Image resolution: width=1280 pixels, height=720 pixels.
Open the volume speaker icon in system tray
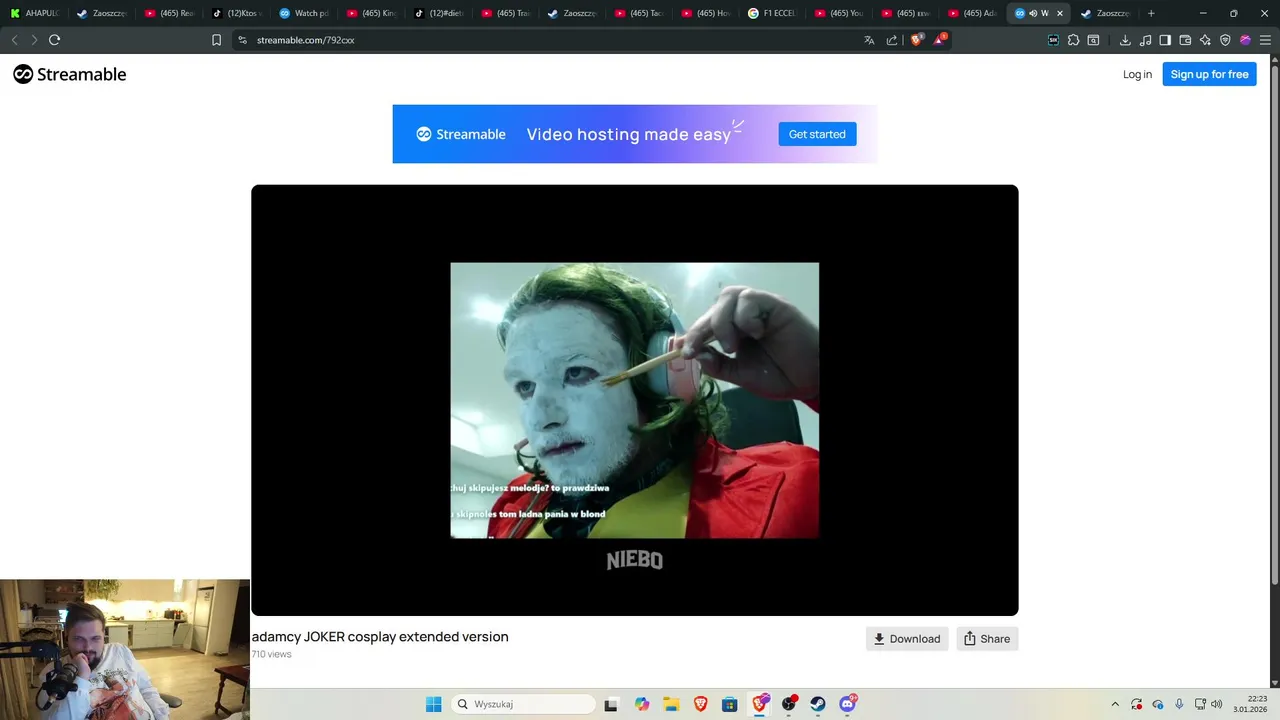click(1217, 704)
